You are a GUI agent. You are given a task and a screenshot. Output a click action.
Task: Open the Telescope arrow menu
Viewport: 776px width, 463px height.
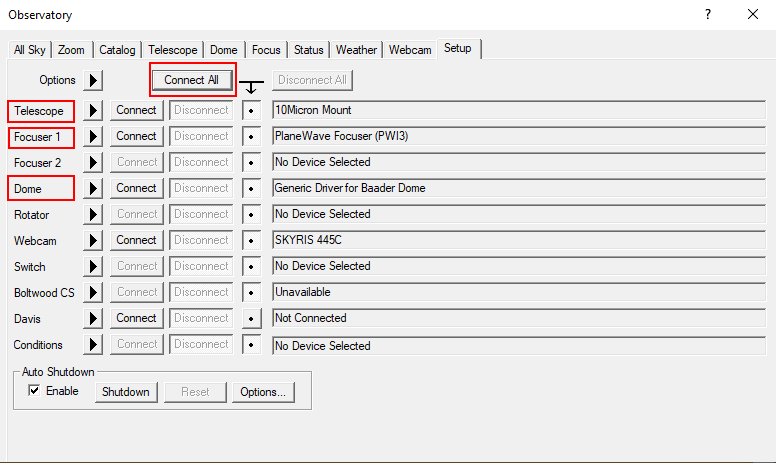click(x=93, y=110)
